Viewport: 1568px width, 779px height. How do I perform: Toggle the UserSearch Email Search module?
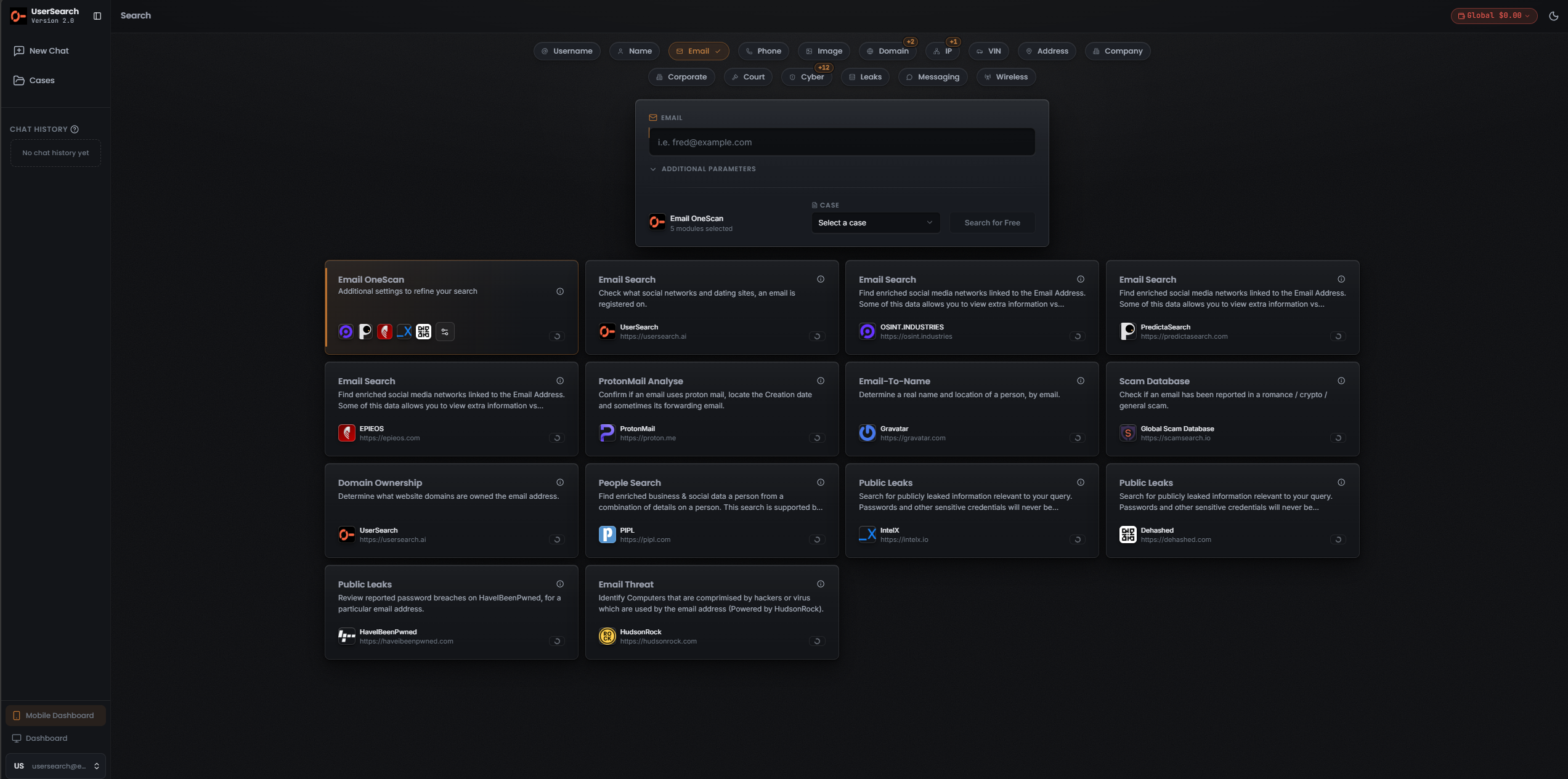click(817, 336)
